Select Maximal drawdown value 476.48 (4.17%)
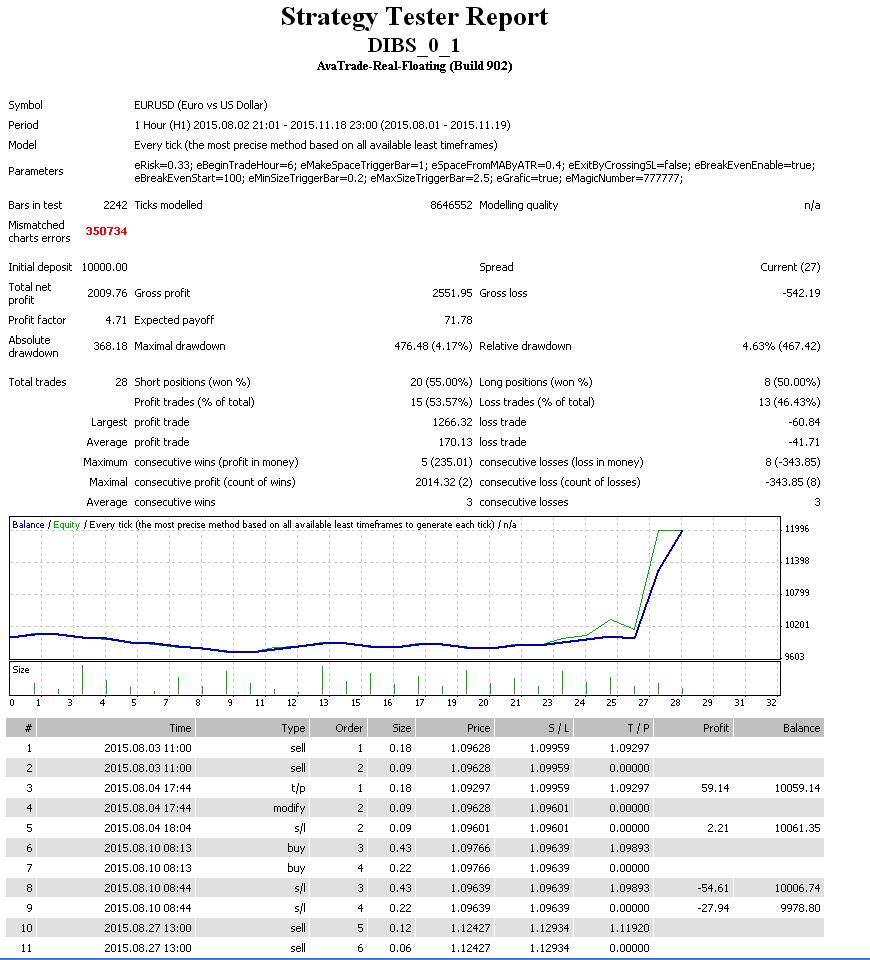The height and width of the screenshot is (960, 870). point(433,347)
